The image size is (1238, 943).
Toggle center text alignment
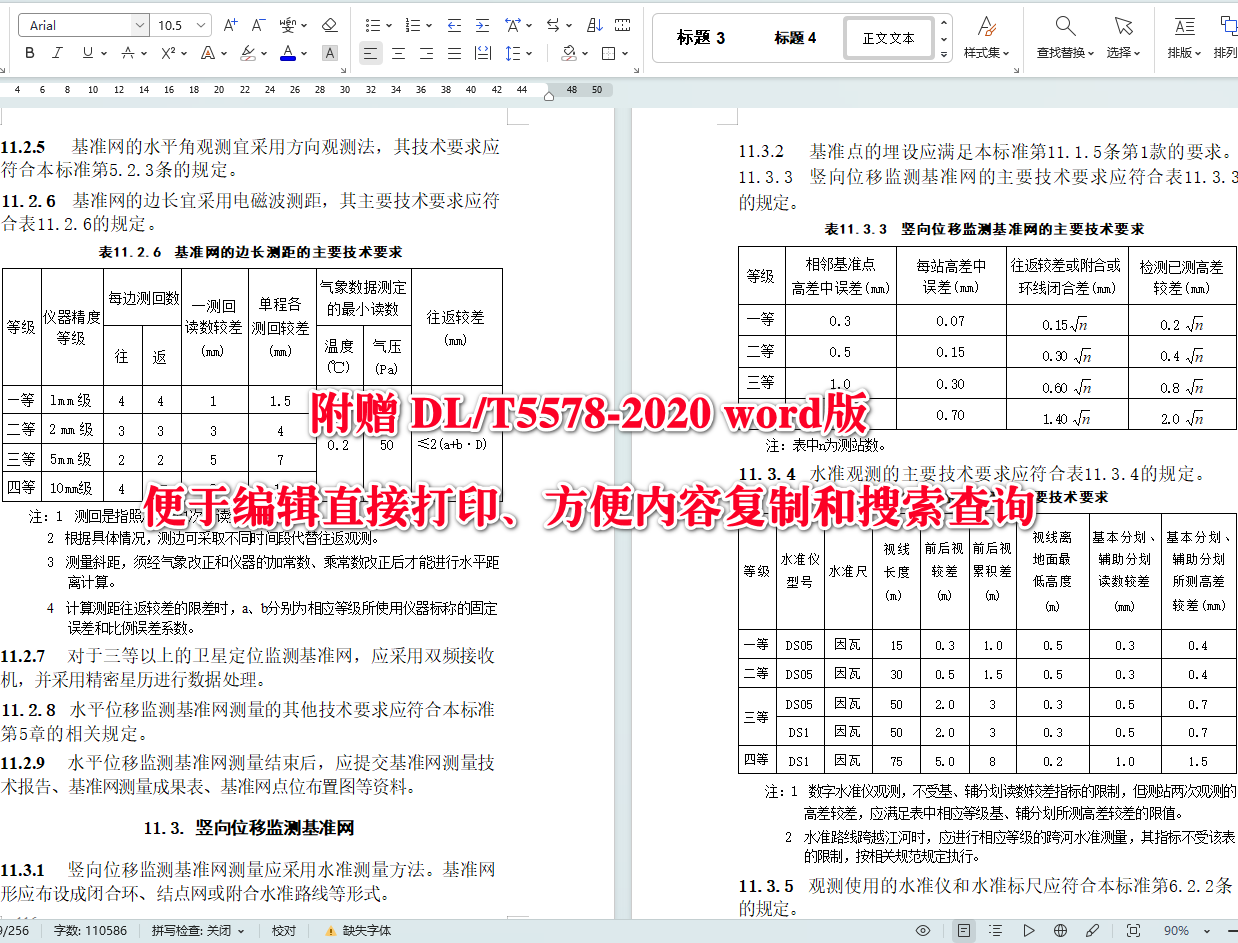coord(397,51)
